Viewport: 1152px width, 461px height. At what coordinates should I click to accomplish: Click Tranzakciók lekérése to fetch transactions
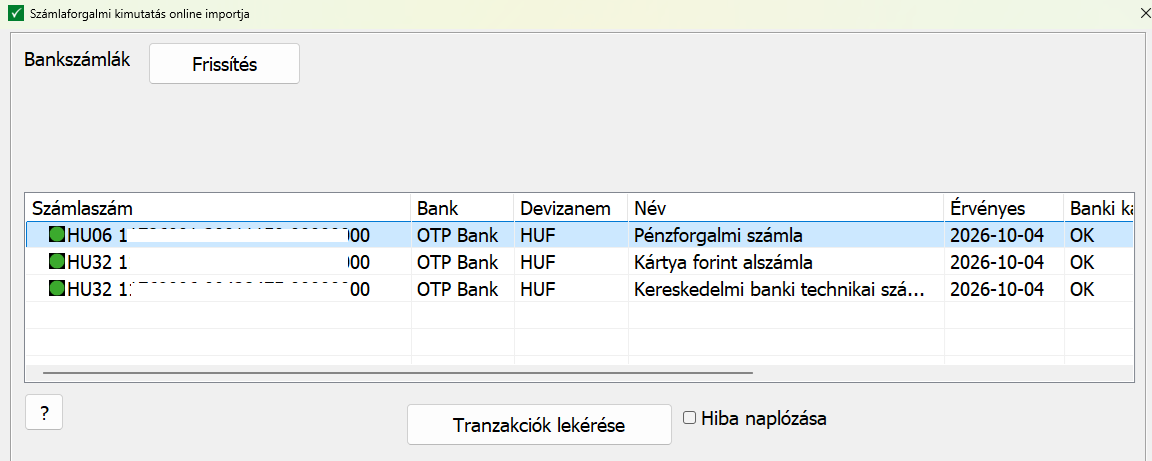click(x=539, y=425)
